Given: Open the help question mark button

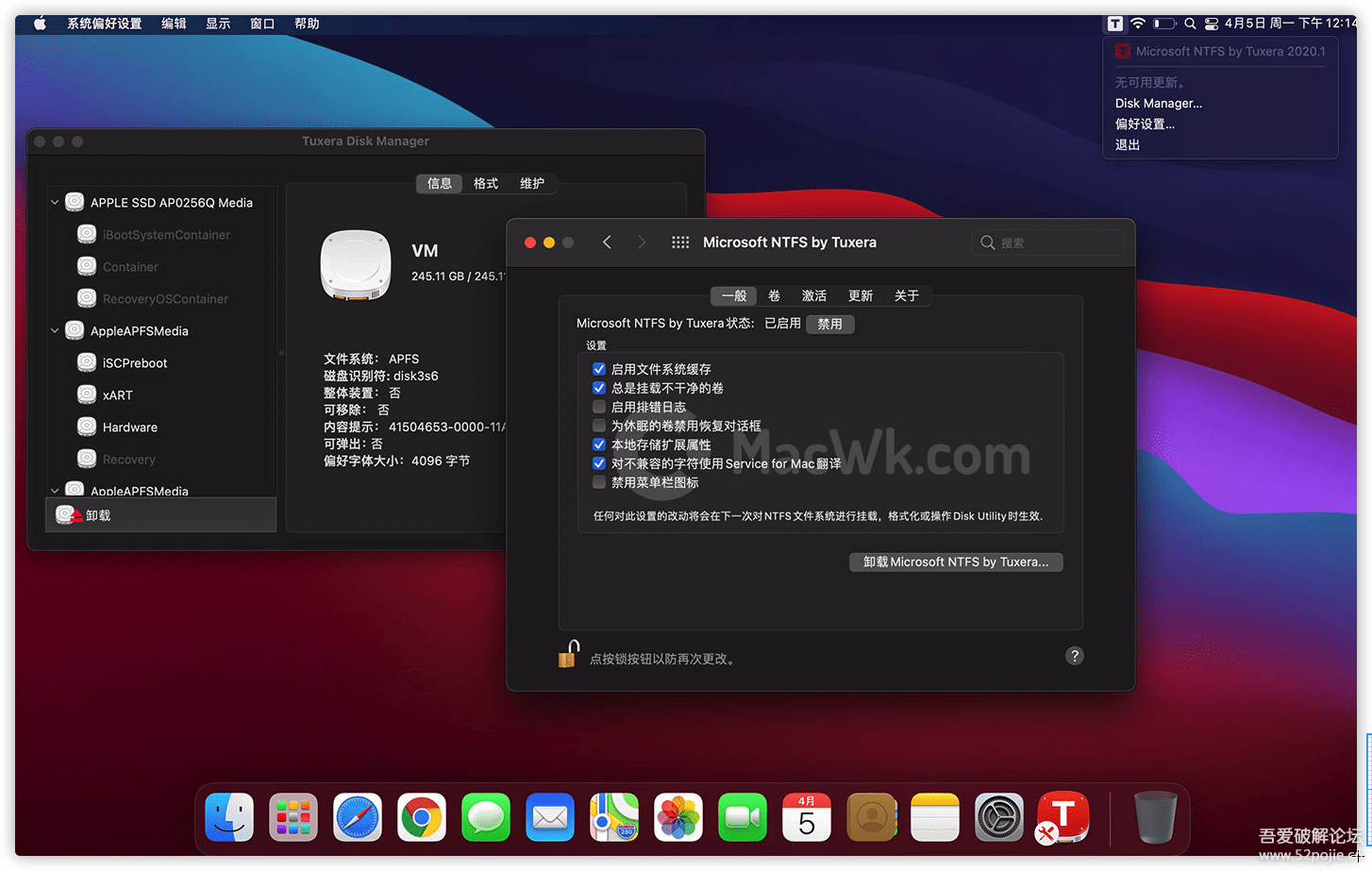Looking at the screenshot, I should (1074, 656).
